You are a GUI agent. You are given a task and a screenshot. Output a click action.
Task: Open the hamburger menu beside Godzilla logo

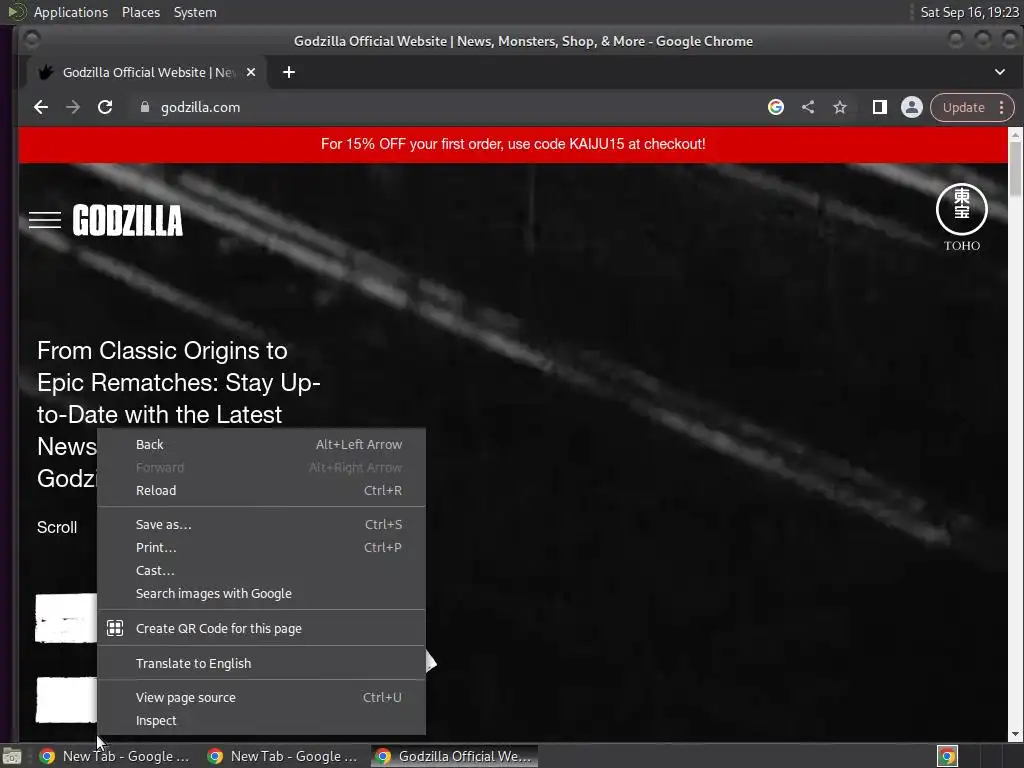tap(44, 221)
